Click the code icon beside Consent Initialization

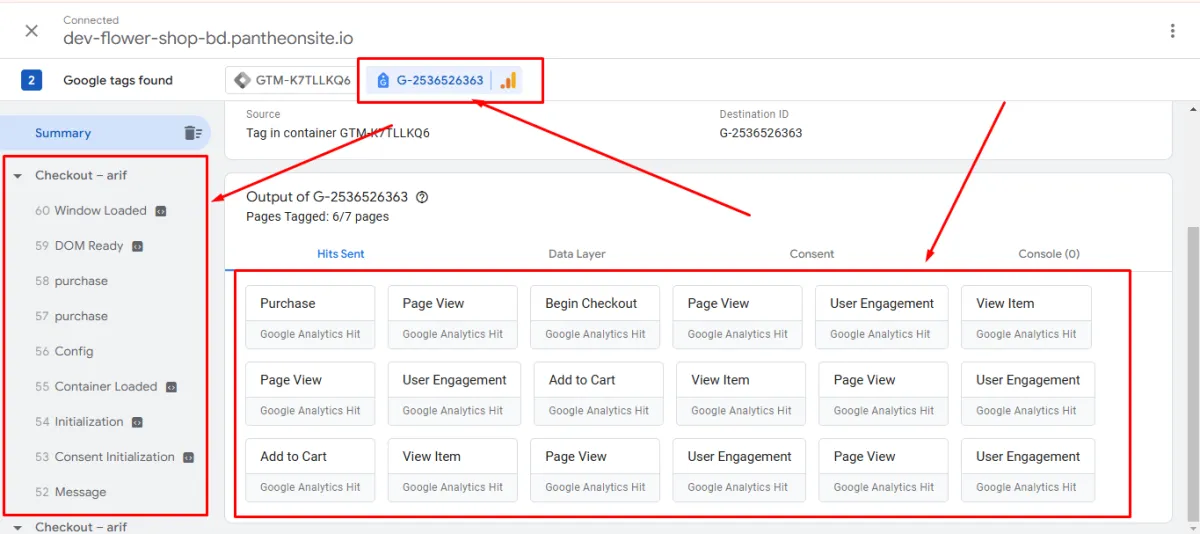(x=188, y=457)
